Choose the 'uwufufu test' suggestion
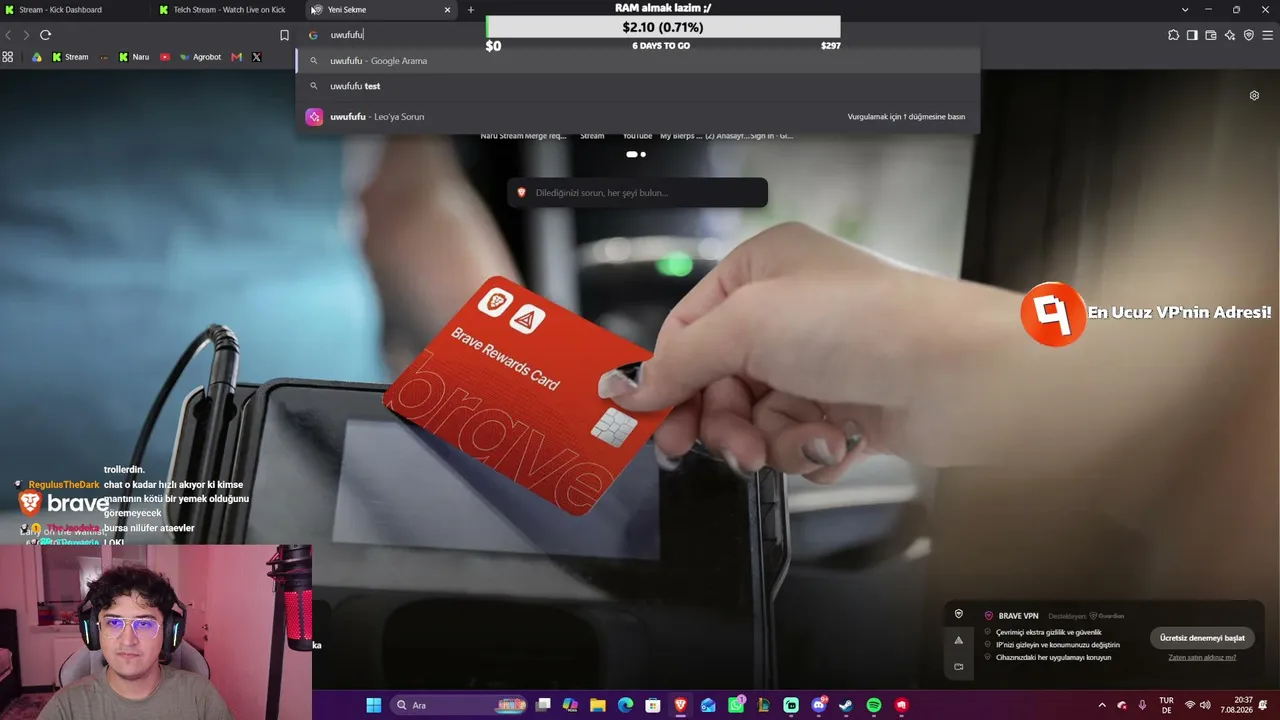Viewport: 1280px width, 720px height. (x=637, y=86)
